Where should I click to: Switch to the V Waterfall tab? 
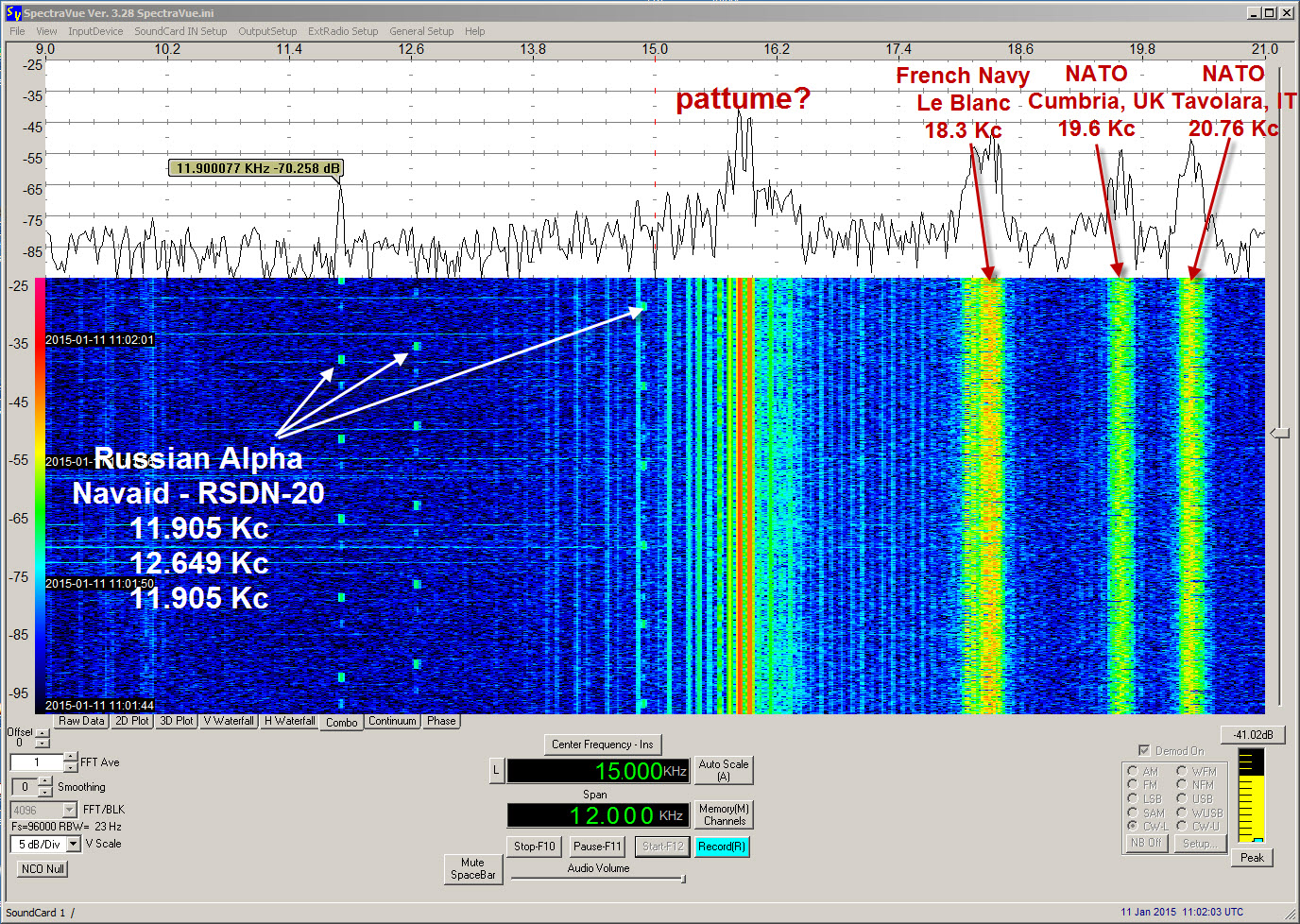(229, 721)
